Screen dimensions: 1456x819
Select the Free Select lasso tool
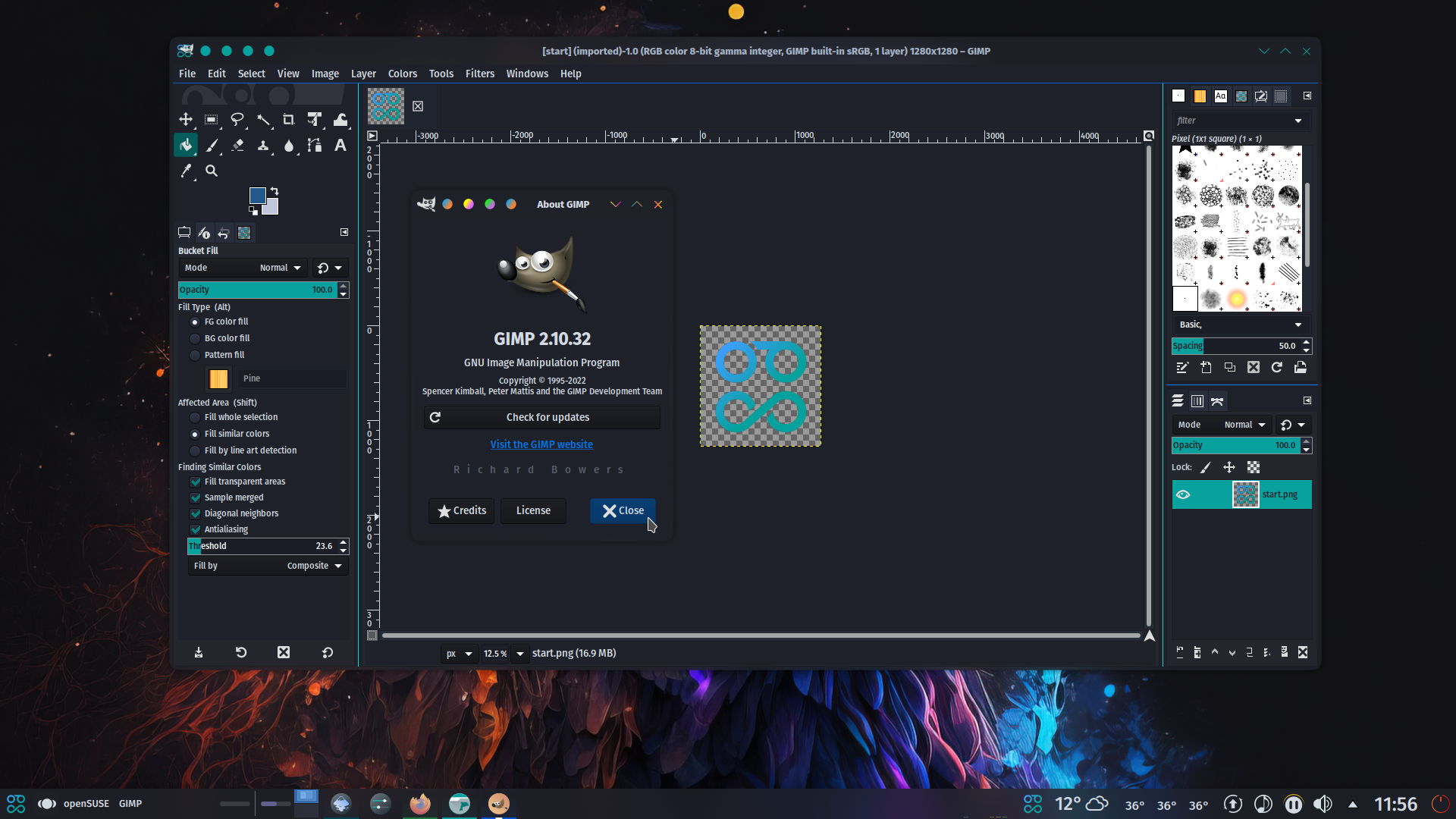click(237, 120)
